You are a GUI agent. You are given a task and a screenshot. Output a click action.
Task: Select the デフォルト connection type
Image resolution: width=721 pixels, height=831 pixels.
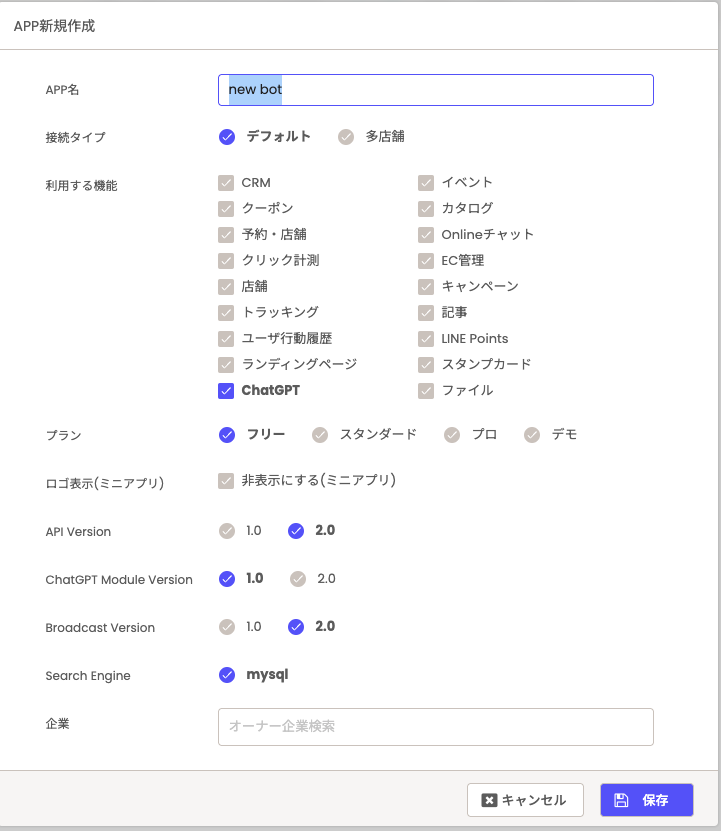point(227,137)
